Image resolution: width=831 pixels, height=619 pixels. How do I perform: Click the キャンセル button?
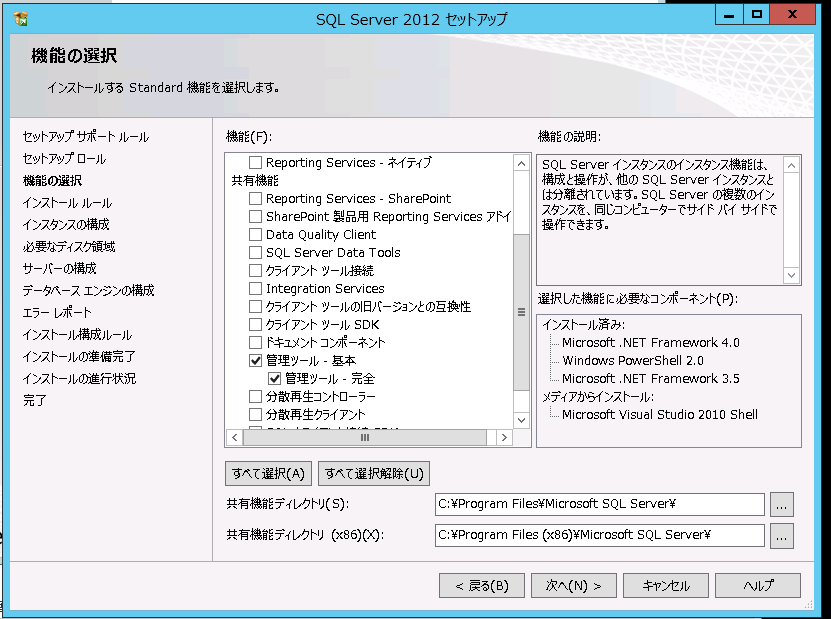tap(666, 586)
